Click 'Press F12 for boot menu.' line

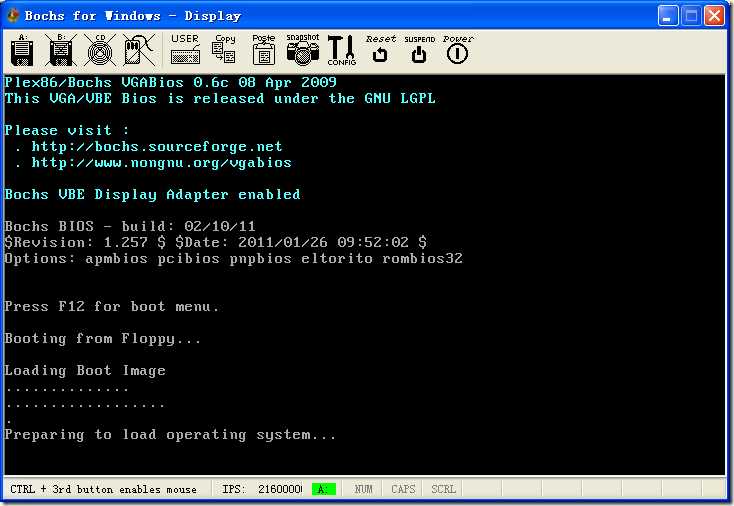[x=112, y=307]
